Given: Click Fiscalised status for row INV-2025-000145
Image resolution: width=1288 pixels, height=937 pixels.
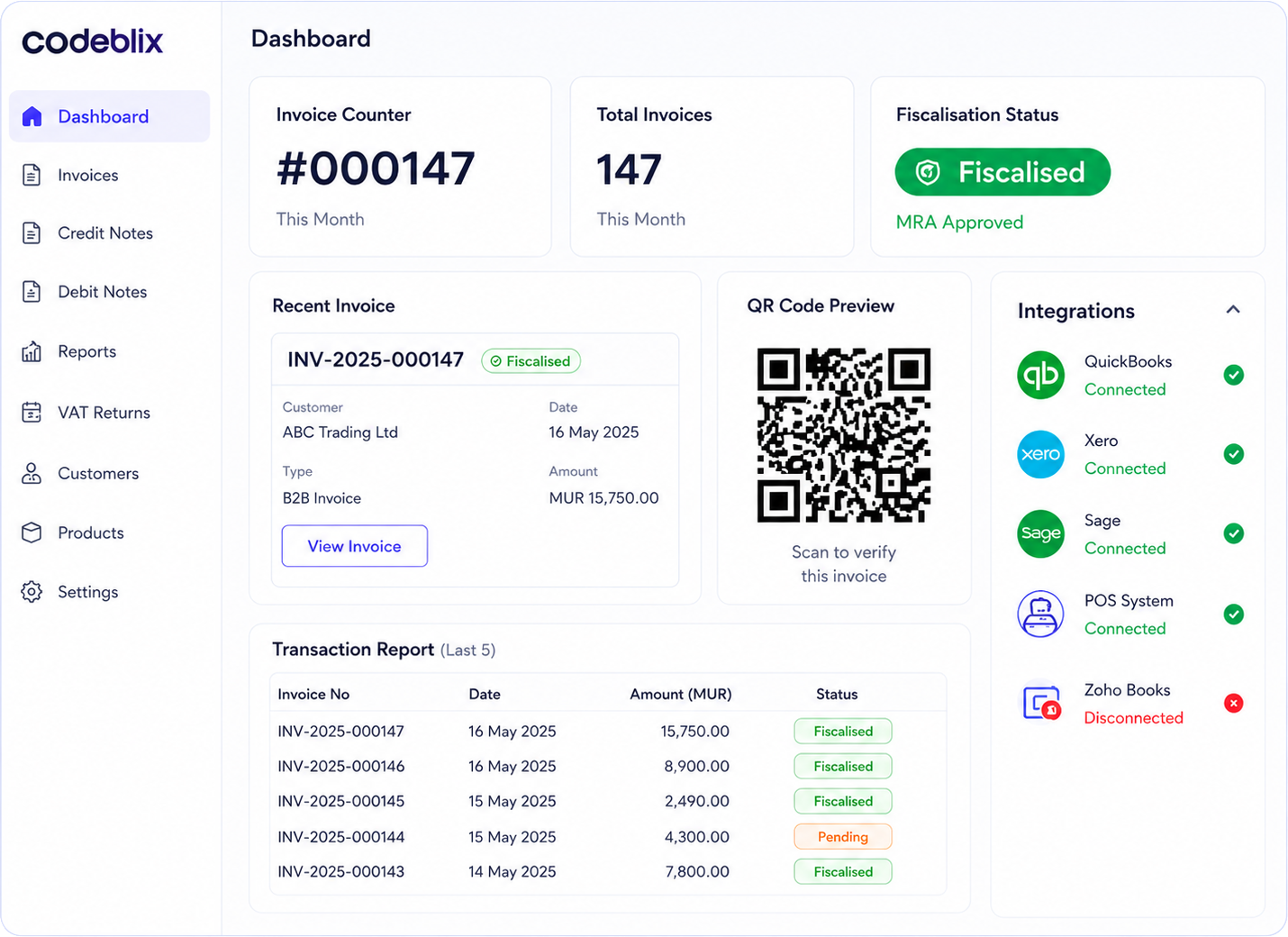Looking at the screenshot, I should pyautogui.click(x=843, y=802).
